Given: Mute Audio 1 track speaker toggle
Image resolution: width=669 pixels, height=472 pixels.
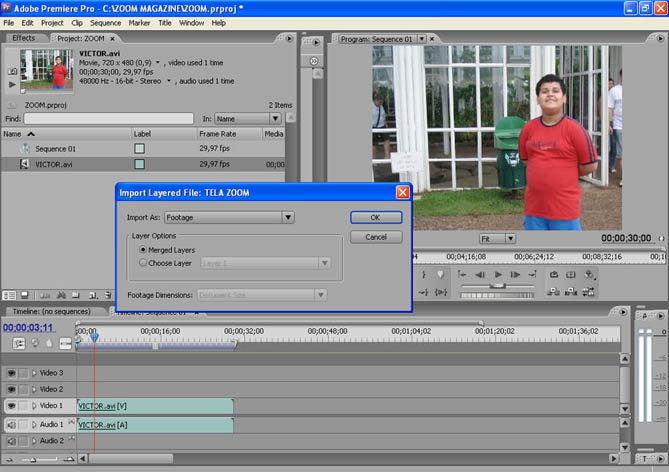Looking at the screenshot, I should pos(12,424).
